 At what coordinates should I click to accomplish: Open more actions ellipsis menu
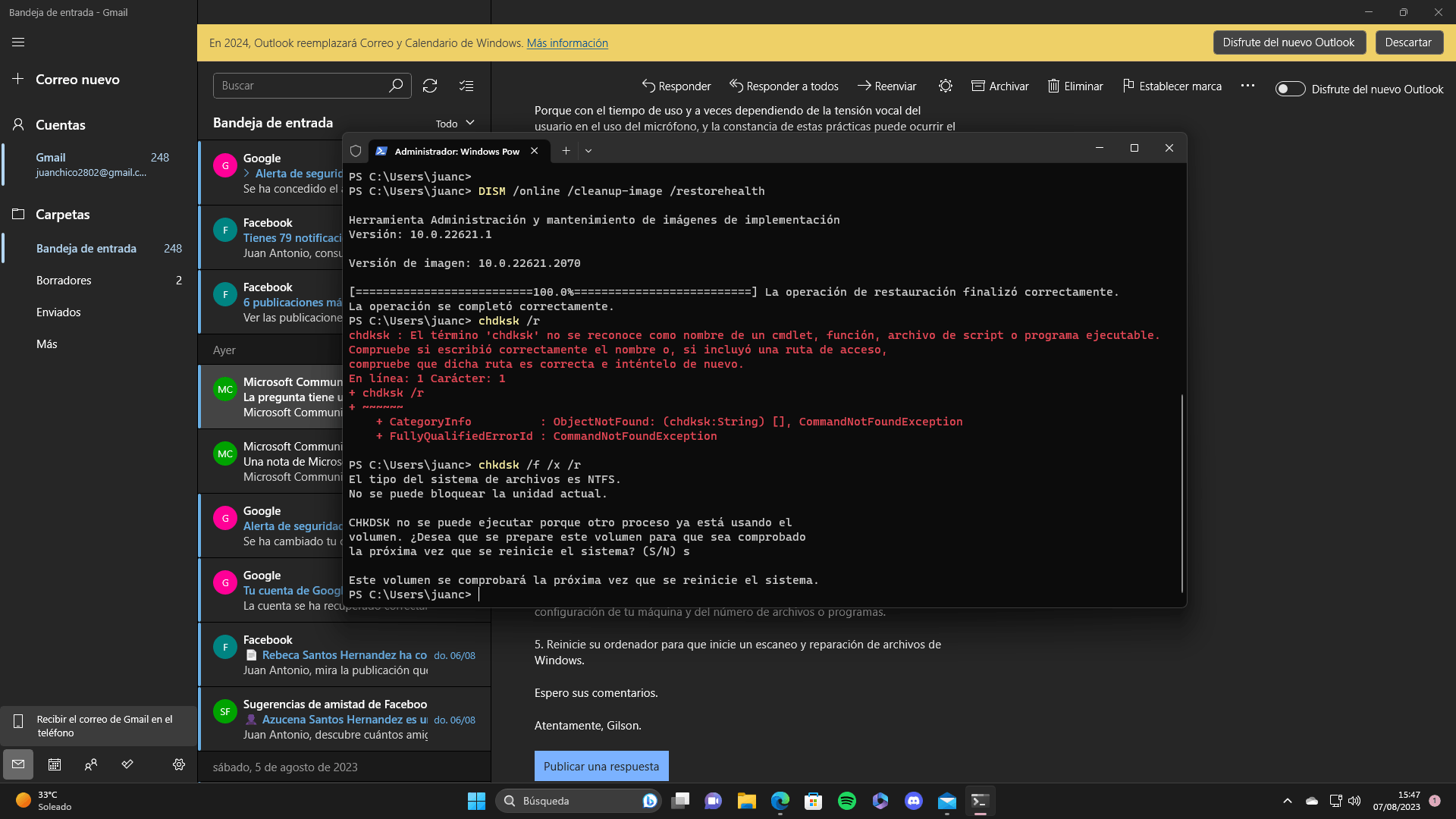click(1247, 86)
